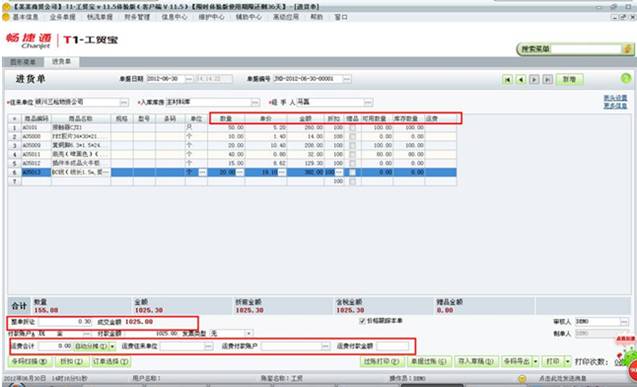Click the grid corner select-all header cell
Viewport: 637px width, 387px height.
tap(14, 119)
